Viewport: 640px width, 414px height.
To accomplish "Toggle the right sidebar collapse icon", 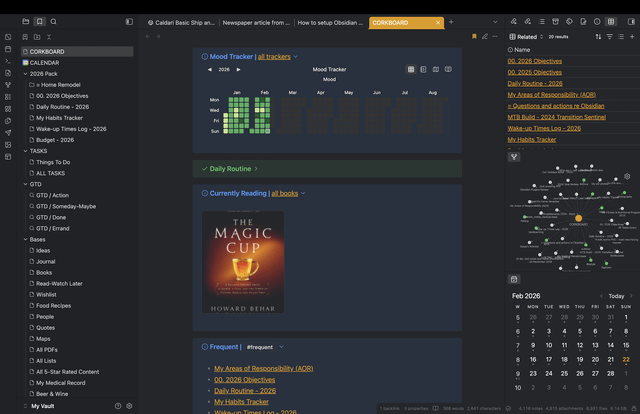I will click(631, 22).
